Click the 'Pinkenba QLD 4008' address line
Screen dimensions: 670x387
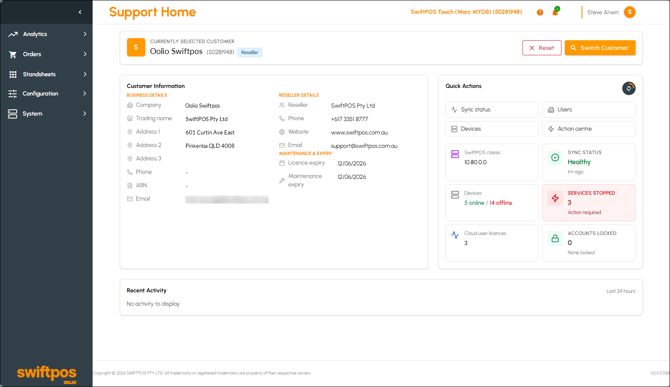pos(210,146)
